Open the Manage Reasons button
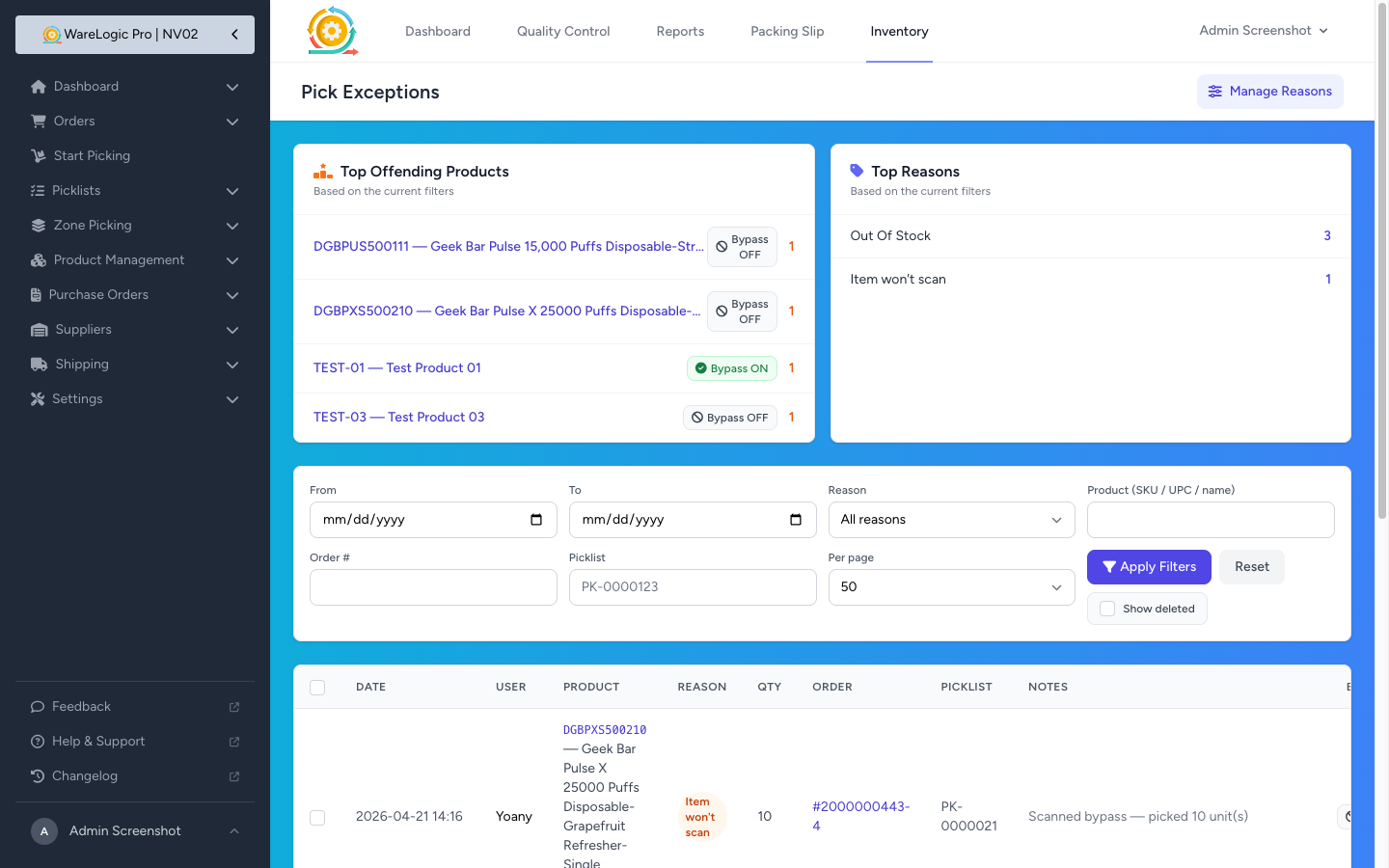Screen dimensions: 1389x868 coord(1269,92)
